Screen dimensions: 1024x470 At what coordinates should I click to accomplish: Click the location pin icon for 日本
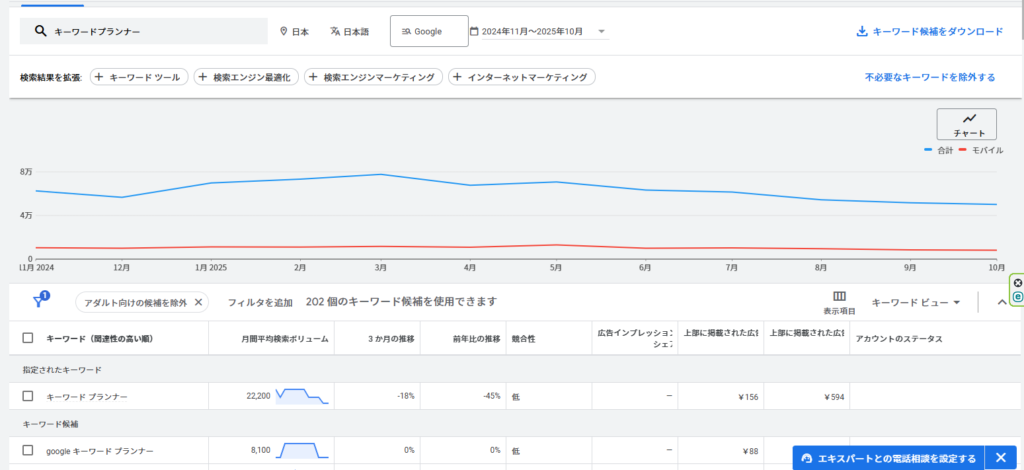284,32
